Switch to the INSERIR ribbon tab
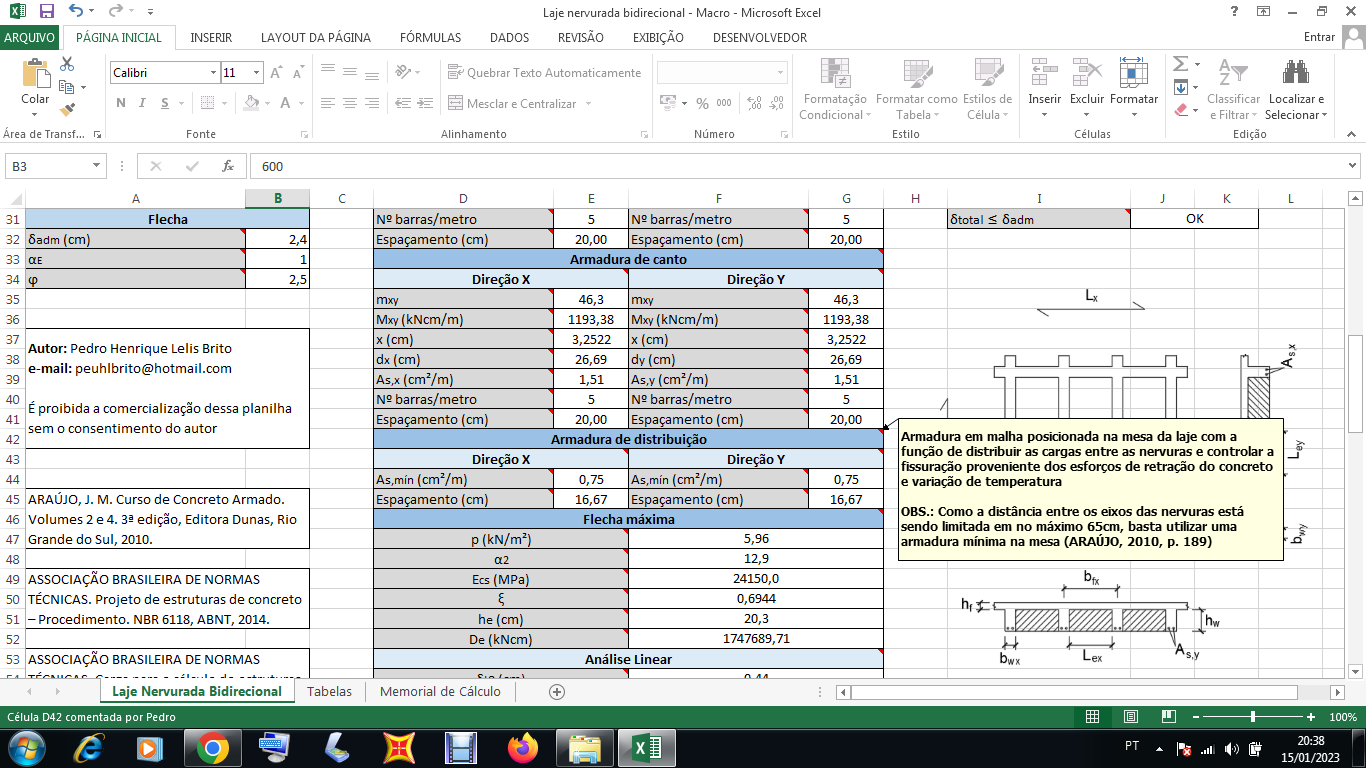Viewport: 1366px width, 768px height. [211, 38]
